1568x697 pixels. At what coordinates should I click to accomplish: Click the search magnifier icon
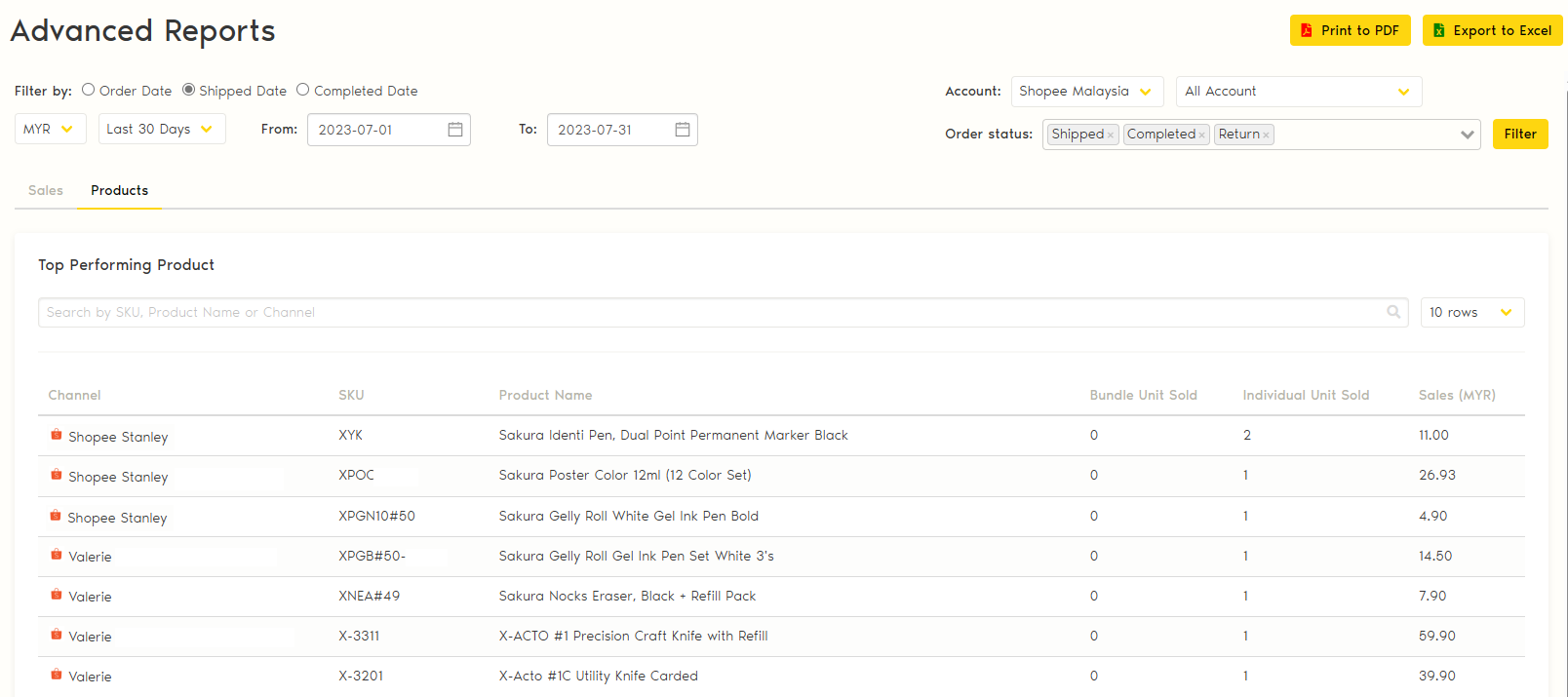tap(1393, 312)
